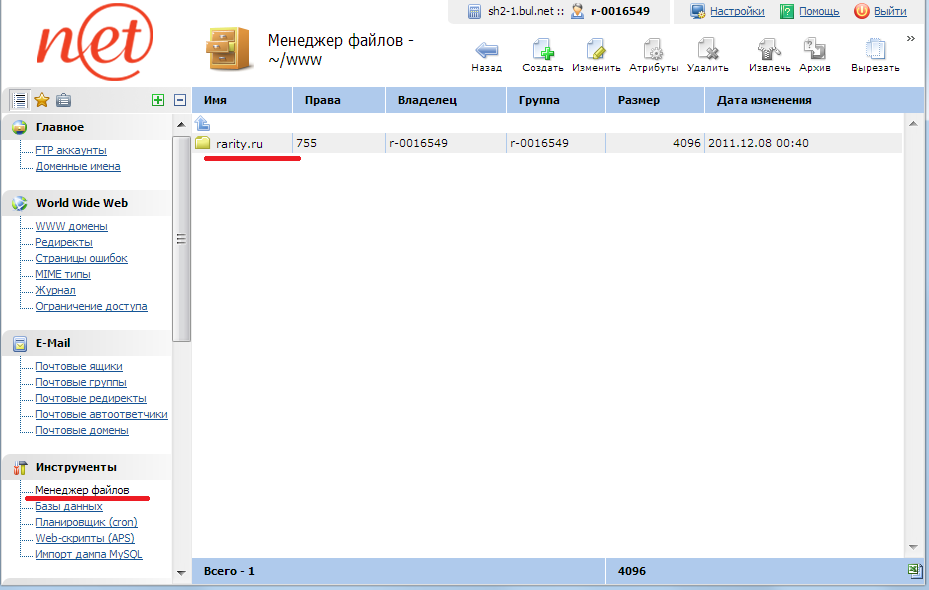Sort files by Размер column header

[639, 100]
